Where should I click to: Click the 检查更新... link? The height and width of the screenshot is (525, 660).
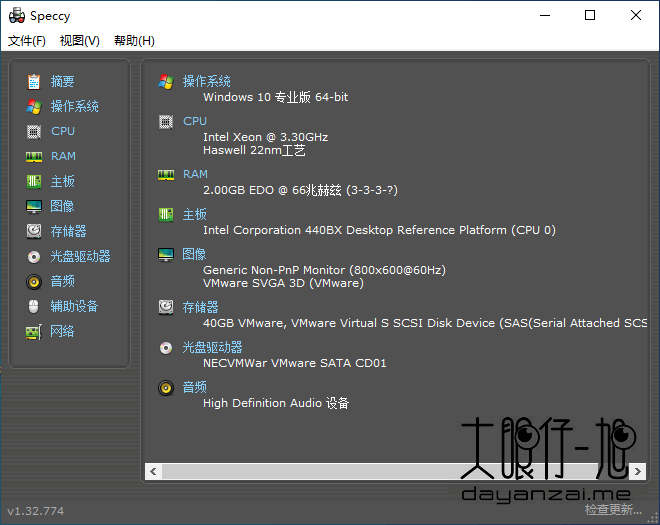click(613, 510)
